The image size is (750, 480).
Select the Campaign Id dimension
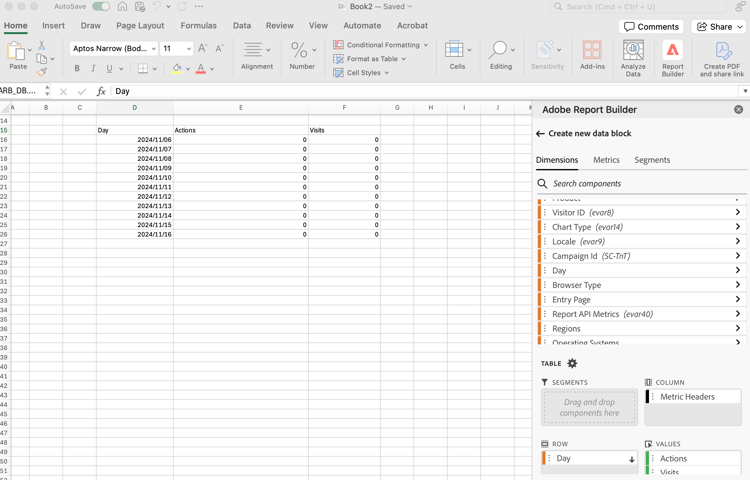(641, 256)
